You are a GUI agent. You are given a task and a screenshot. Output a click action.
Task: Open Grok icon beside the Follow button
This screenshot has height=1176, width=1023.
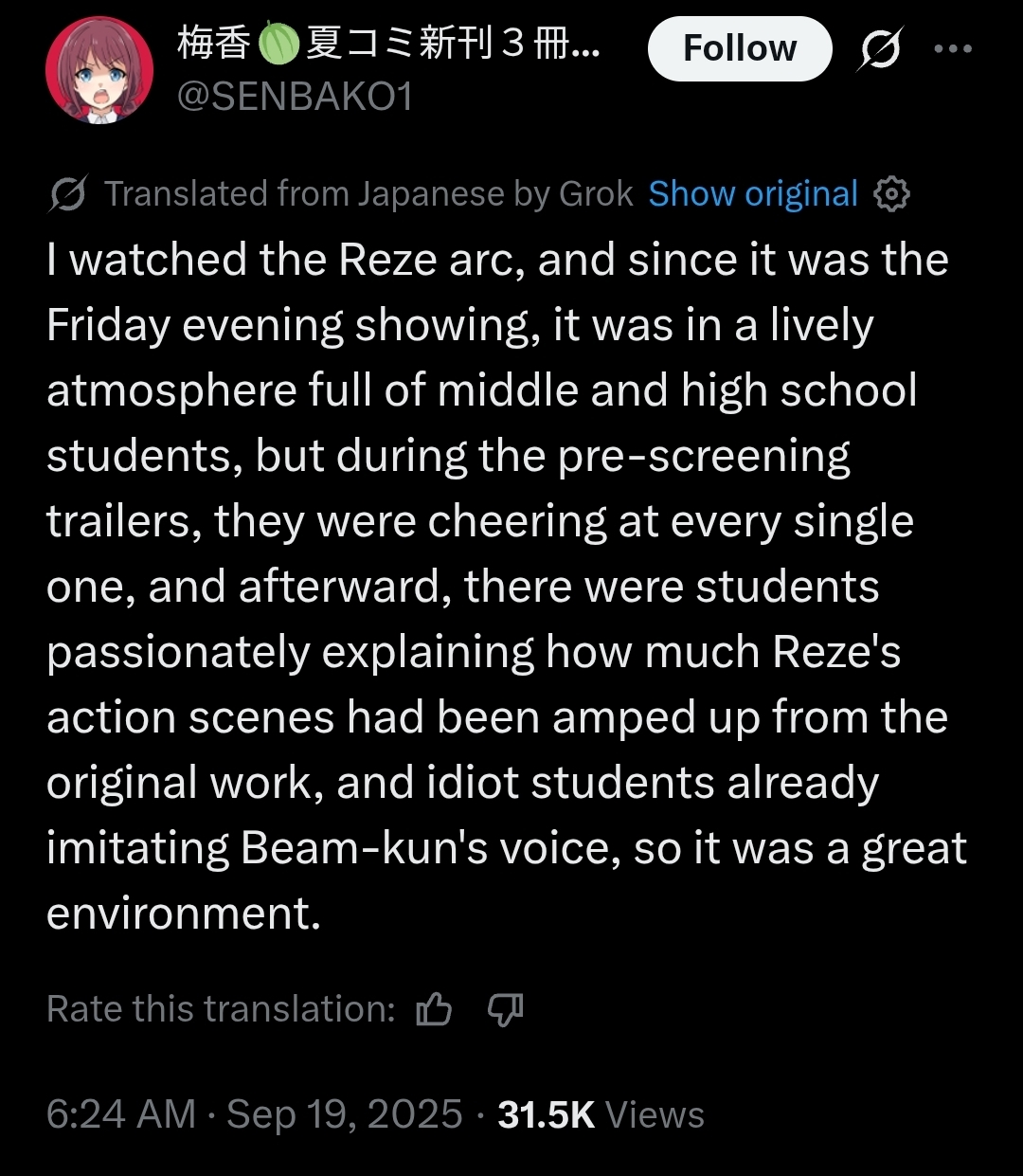pos(880,48)
